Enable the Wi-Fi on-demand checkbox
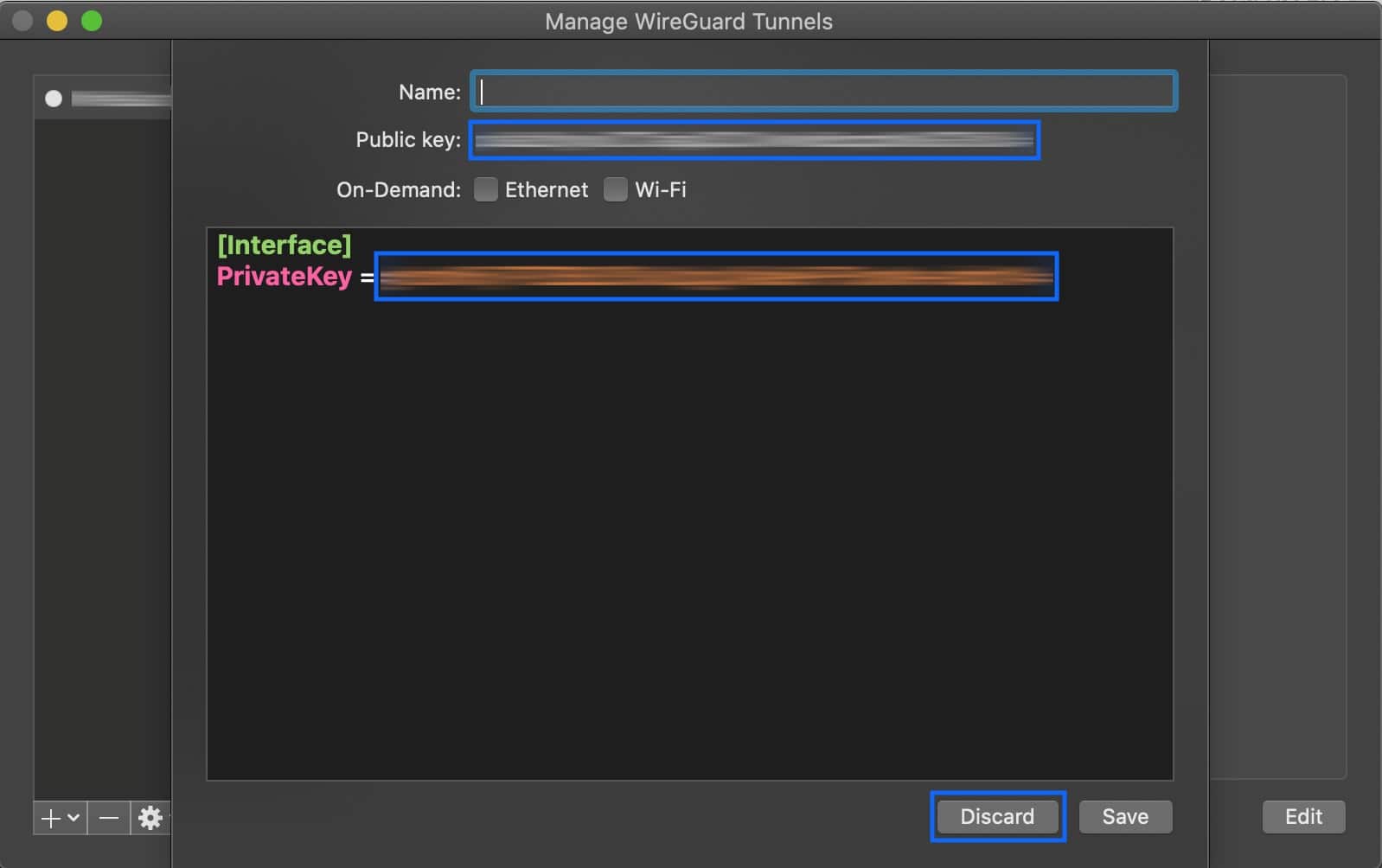The image size is (1382, 868). click(615, 189)
